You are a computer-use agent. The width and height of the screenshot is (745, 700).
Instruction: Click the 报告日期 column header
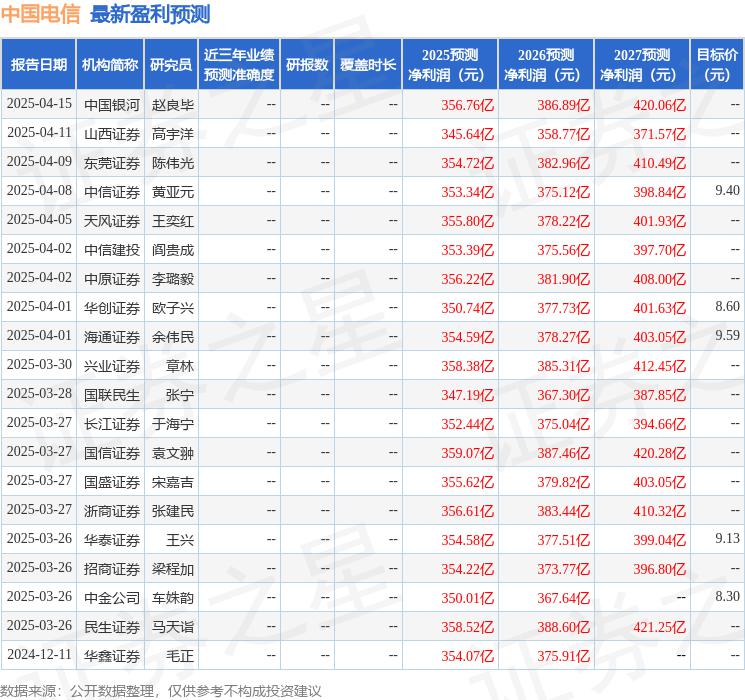tap(38, 65)
